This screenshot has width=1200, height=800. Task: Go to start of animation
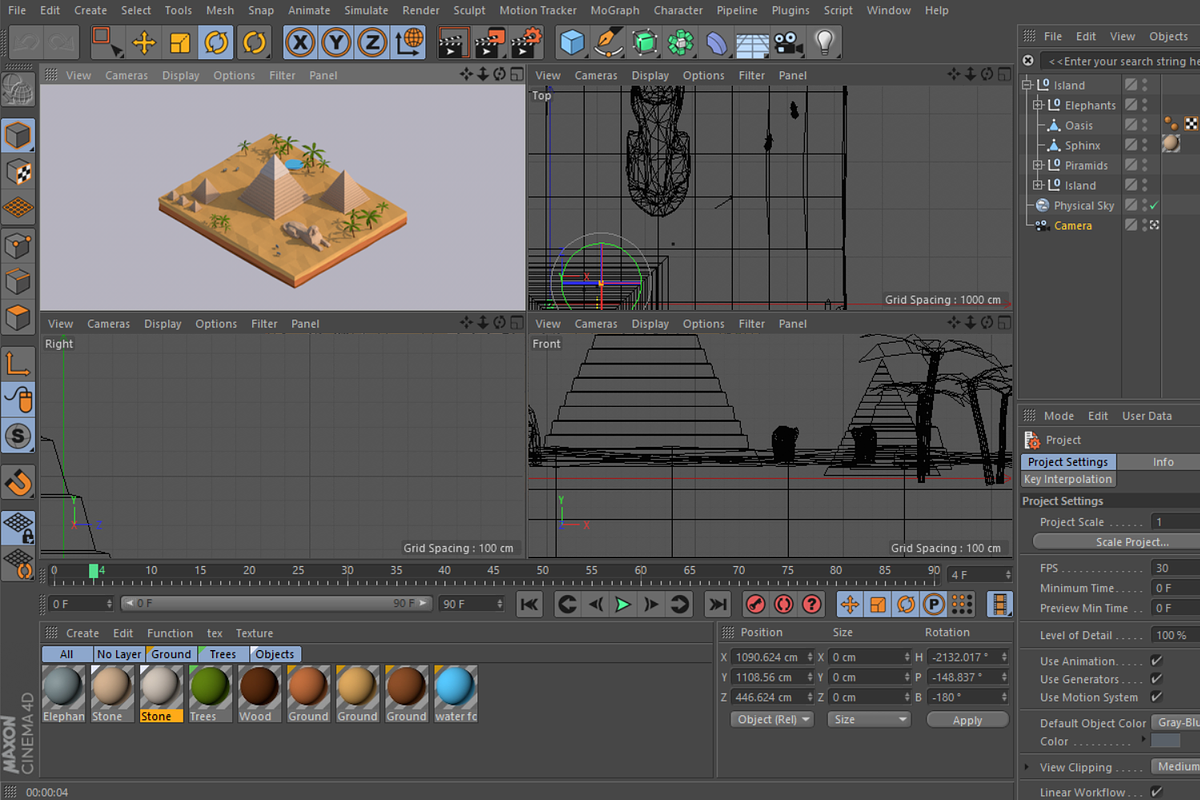point(530,604)
